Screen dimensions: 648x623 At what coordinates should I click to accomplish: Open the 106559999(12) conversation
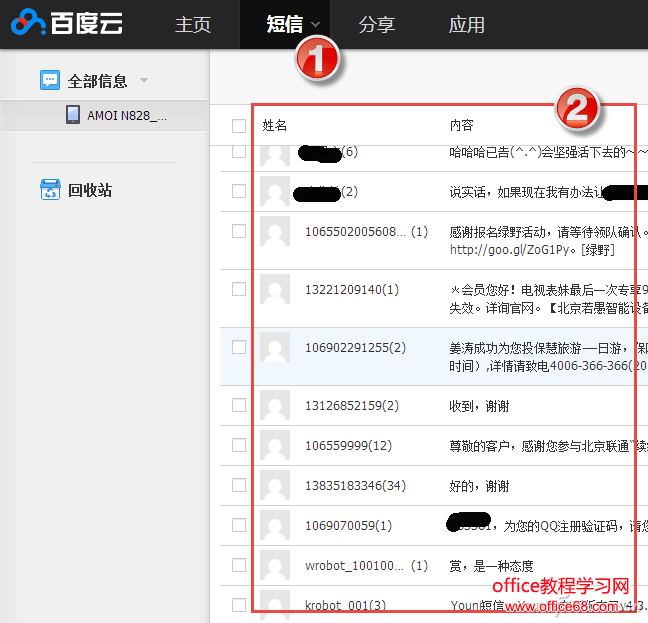coord(348,446)
